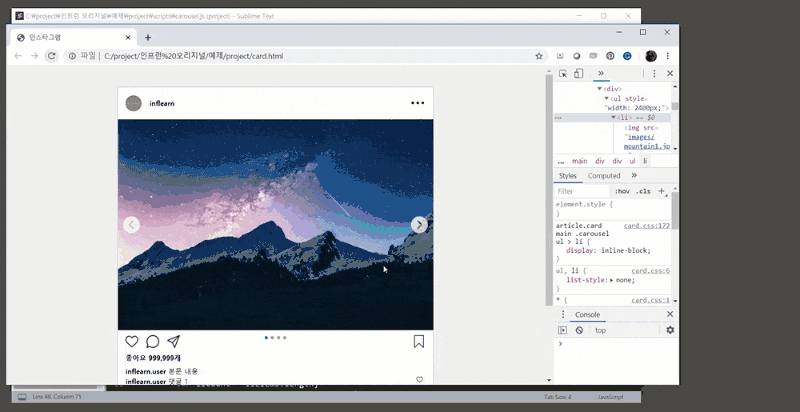Image resolution: width=800 pixels, height=412 pixels.
Task: Collapse the selected li node
Action: click(614, 118)
